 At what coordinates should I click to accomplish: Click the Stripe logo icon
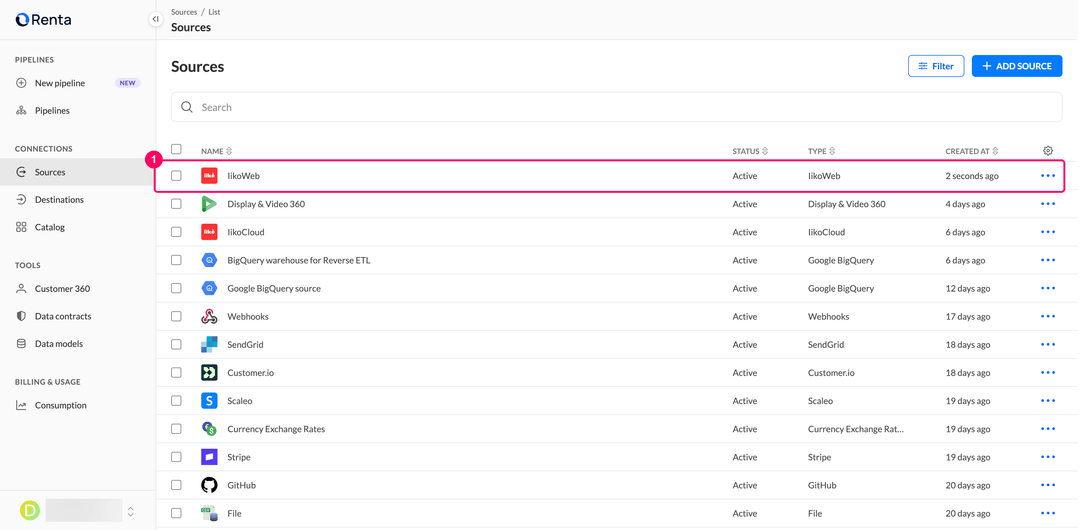coord(209,457)
